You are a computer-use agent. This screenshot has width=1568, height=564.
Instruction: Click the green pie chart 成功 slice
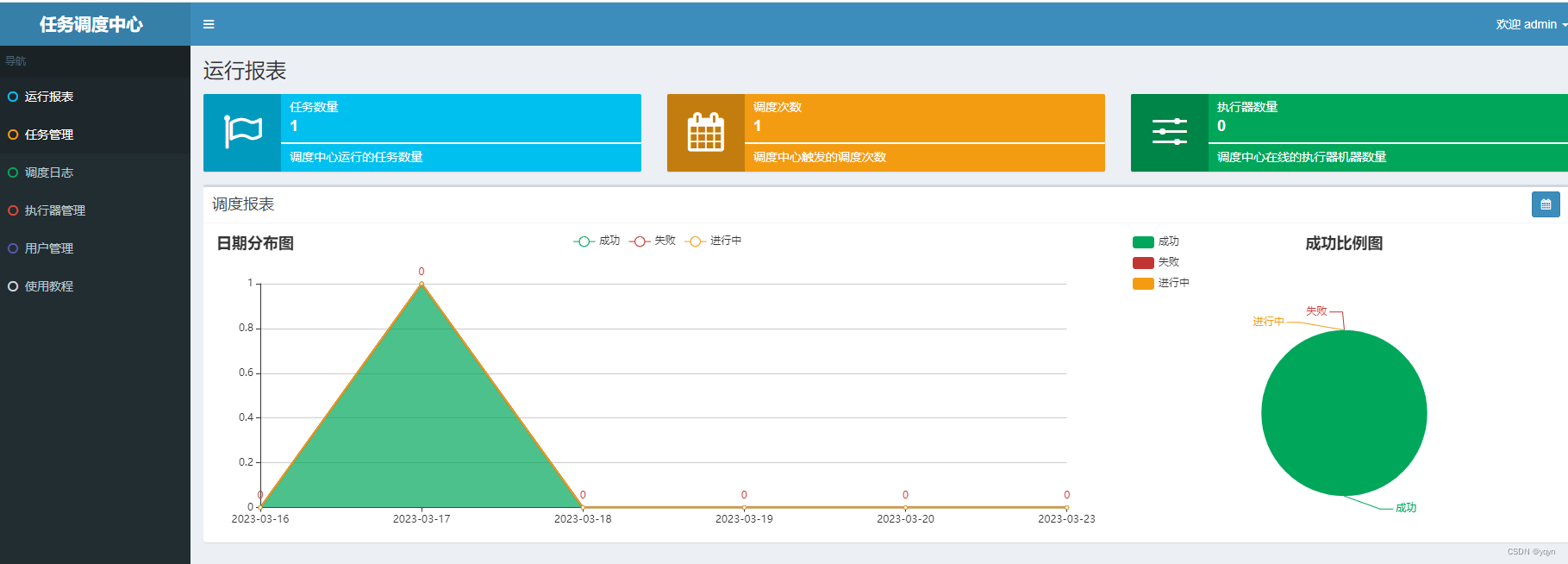[1344, 413]
